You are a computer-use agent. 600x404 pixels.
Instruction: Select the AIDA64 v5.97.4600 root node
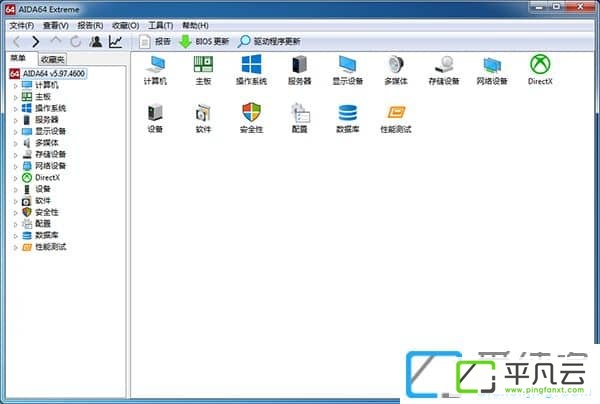[54, 73]
